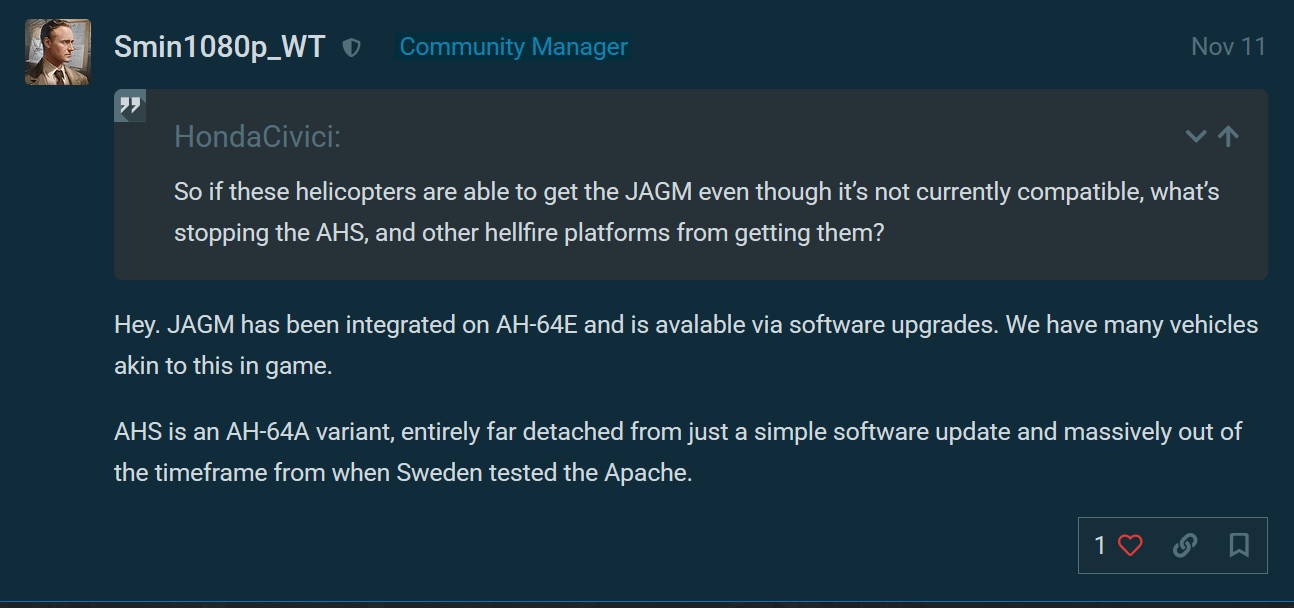The width and height of the screenshot is (1294, 608).
Task: Jump to the quoted post via up arrow
Action: [x=1229, y=137]
